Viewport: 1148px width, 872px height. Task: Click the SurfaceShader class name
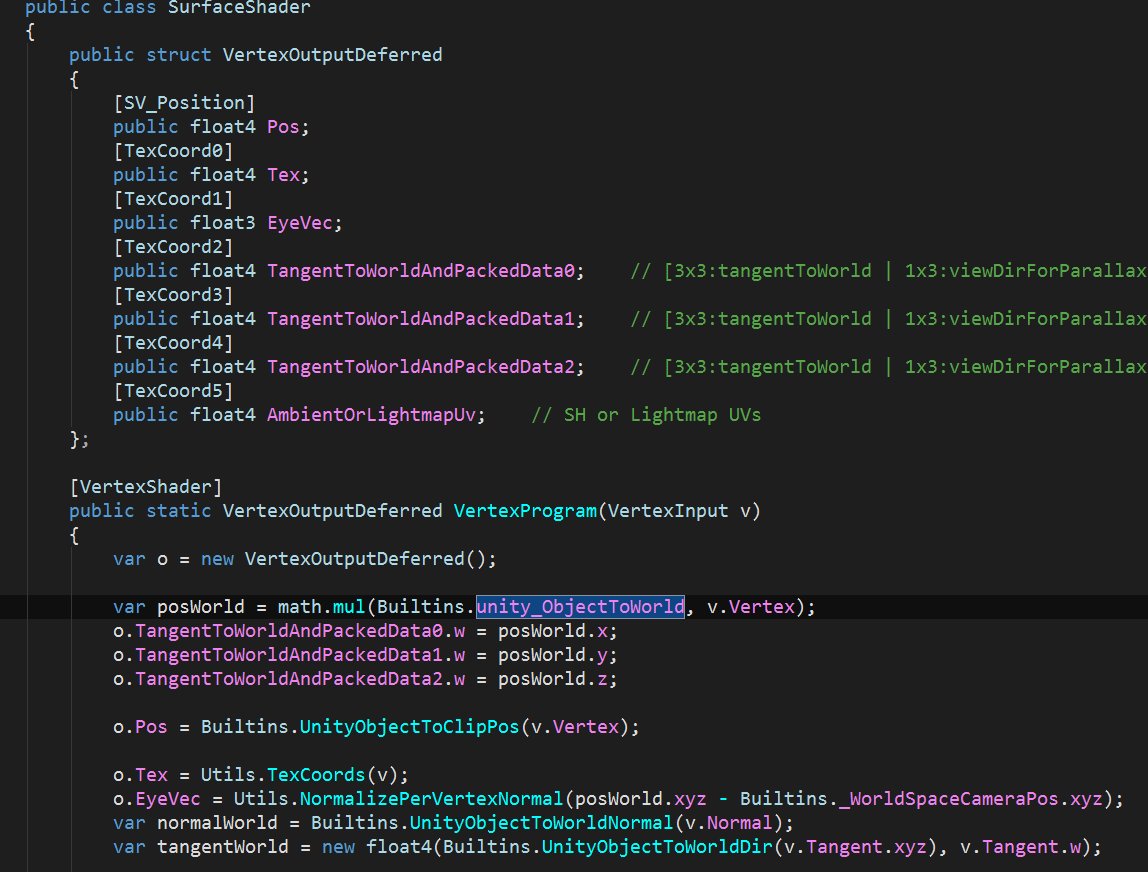click(239, 7)
